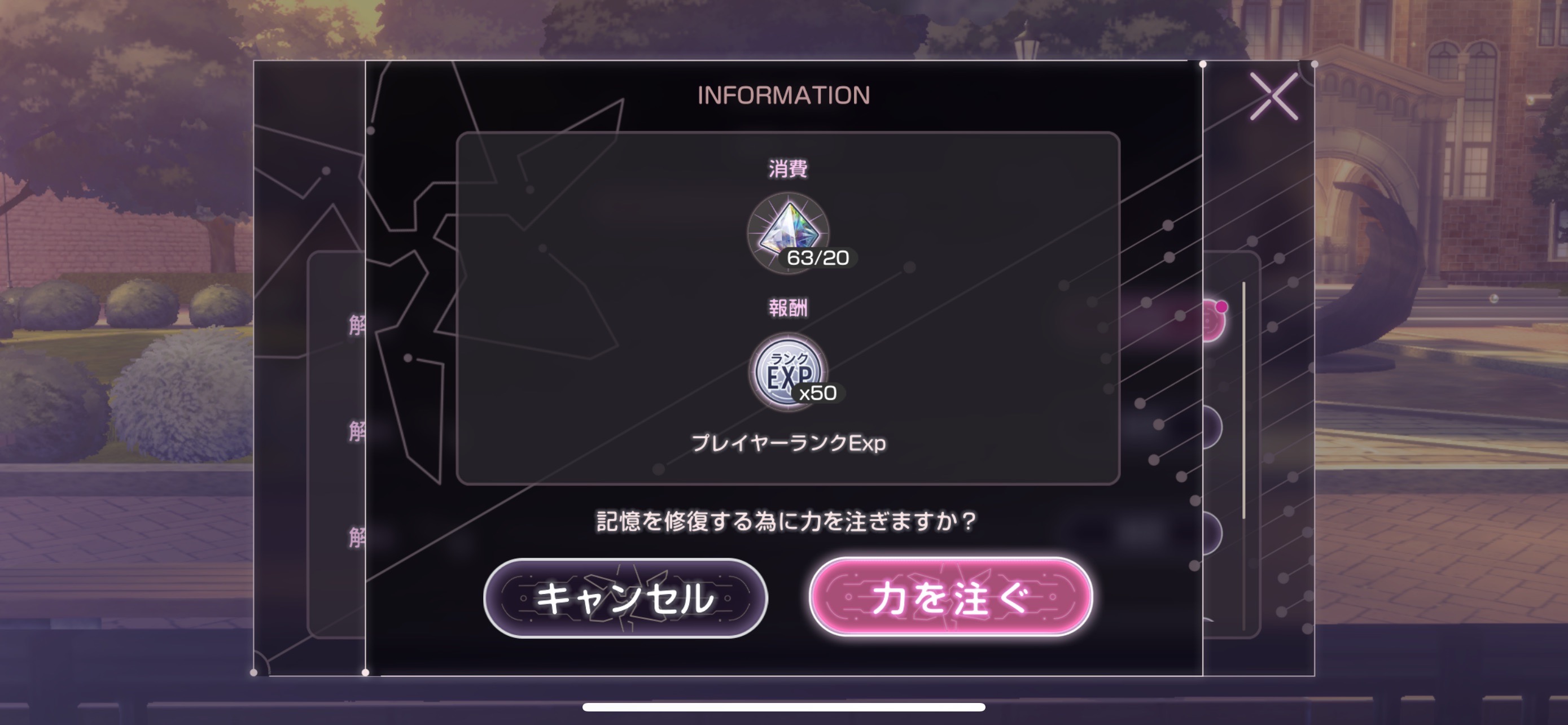Image resolution: width=1568 pixels, height=725 pixels.
Task: Tap the middle 解 label on the left panel
Action: click(357, 431)
